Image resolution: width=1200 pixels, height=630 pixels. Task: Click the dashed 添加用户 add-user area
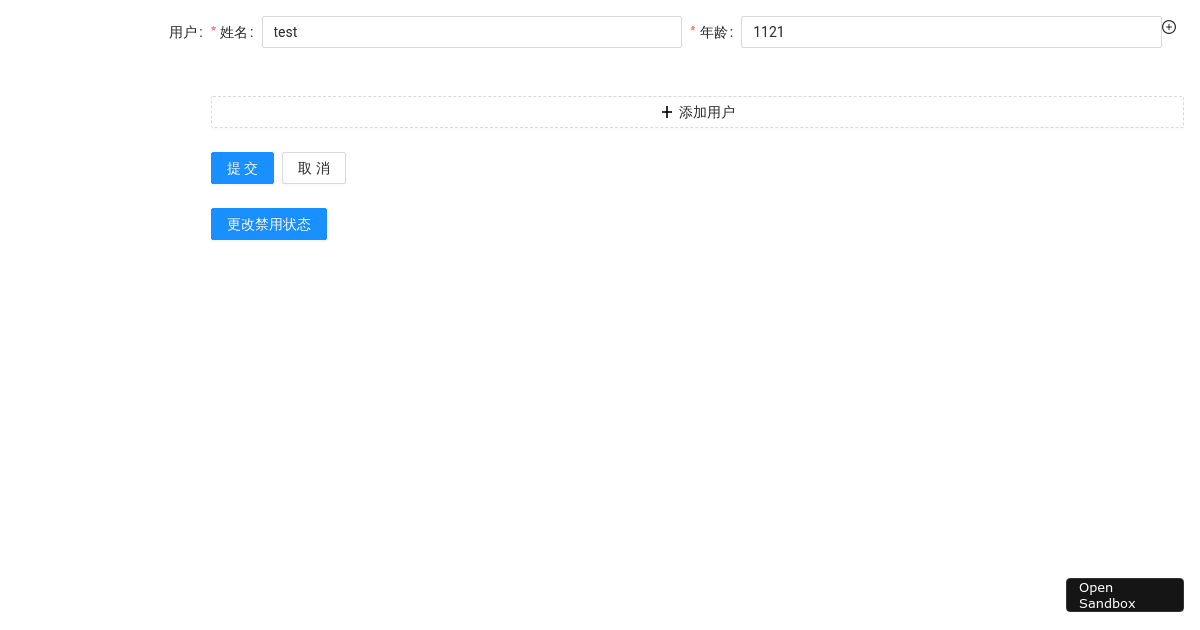pos(697,112)
